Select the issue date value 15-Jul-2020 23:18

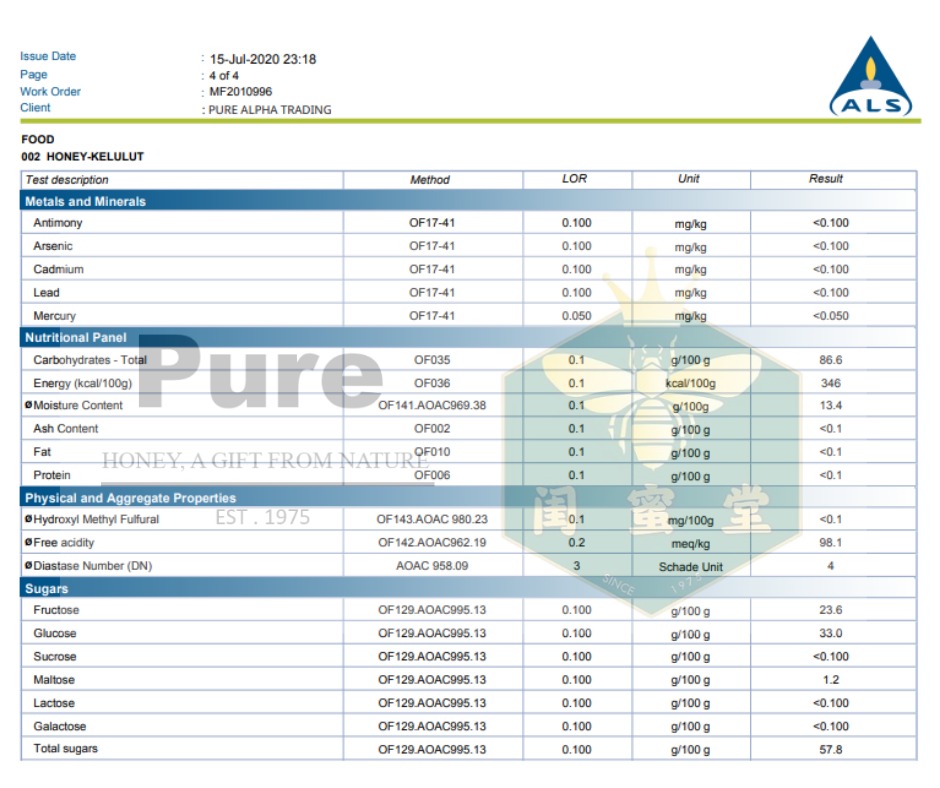click(x=263, y=59)
